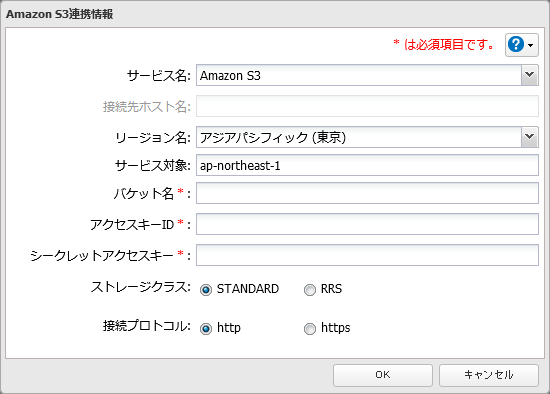Click the は必須項目です notice text

(x=444, y=44)
